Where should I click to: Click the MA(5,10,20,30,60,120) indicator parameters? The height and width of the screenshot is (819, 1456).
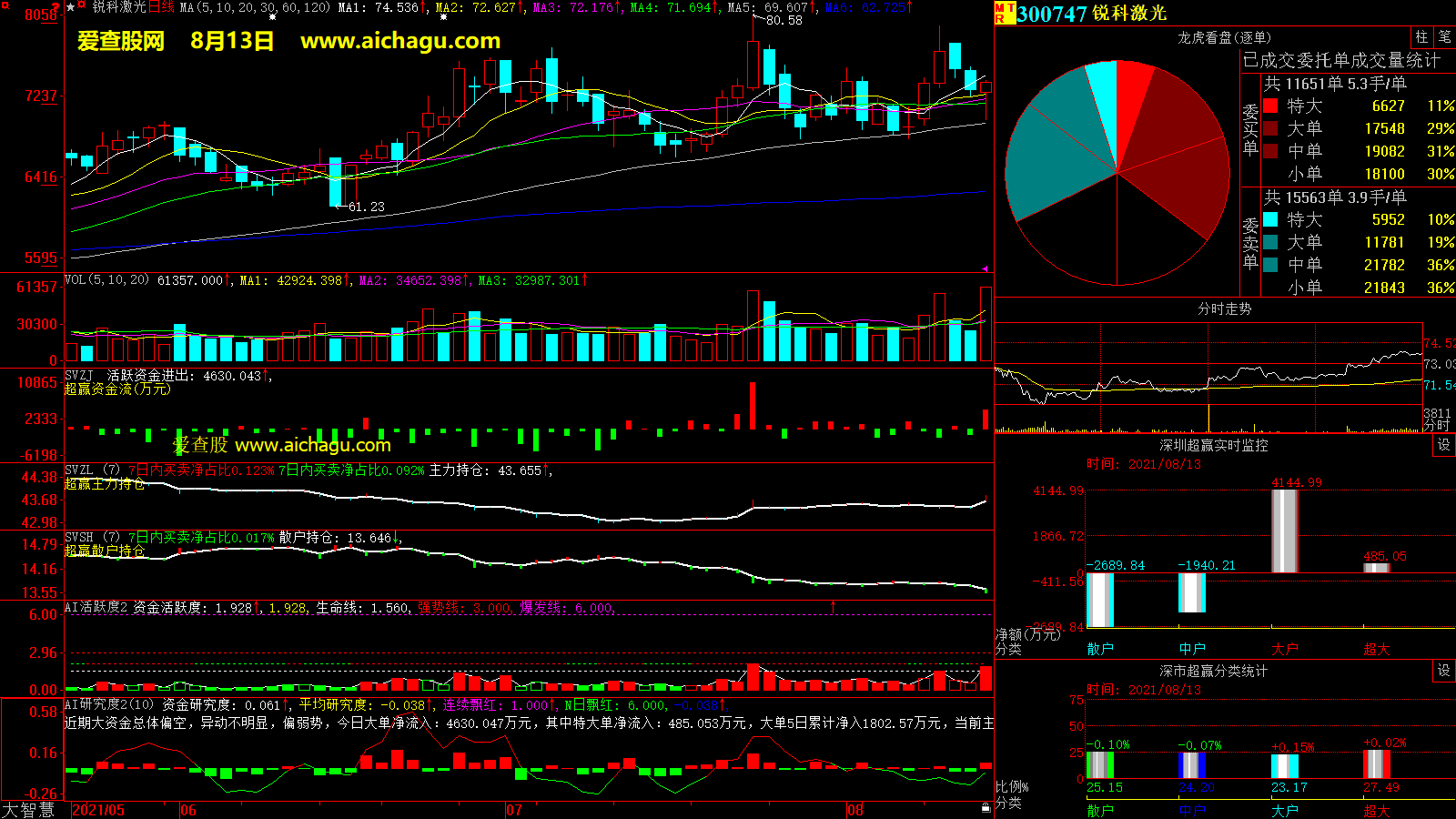click(x=255, y=7)
